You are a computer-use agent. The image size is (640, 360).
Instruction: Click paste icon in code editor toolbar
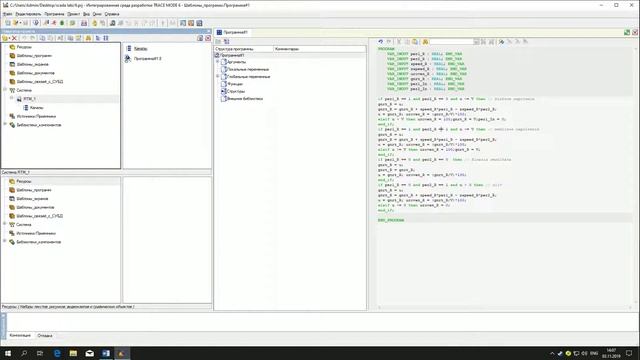point(415,42)
